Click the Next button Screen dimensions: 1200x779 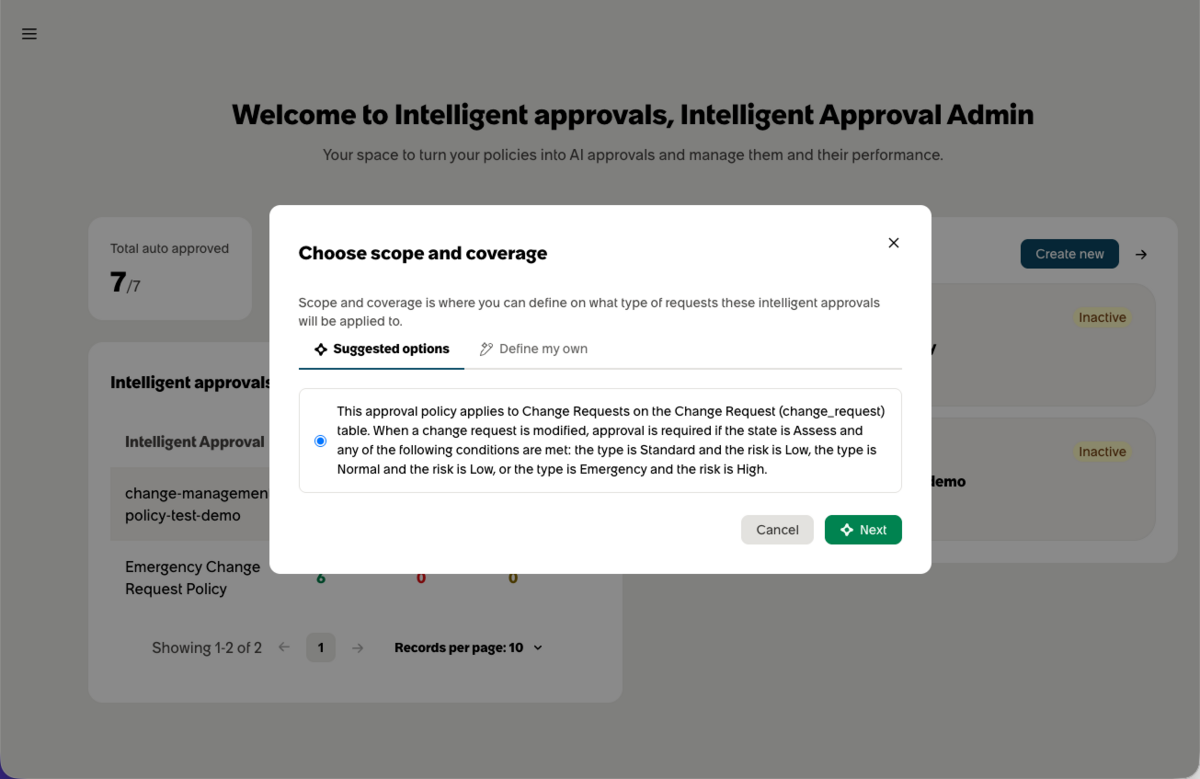(x=863, y=530)
